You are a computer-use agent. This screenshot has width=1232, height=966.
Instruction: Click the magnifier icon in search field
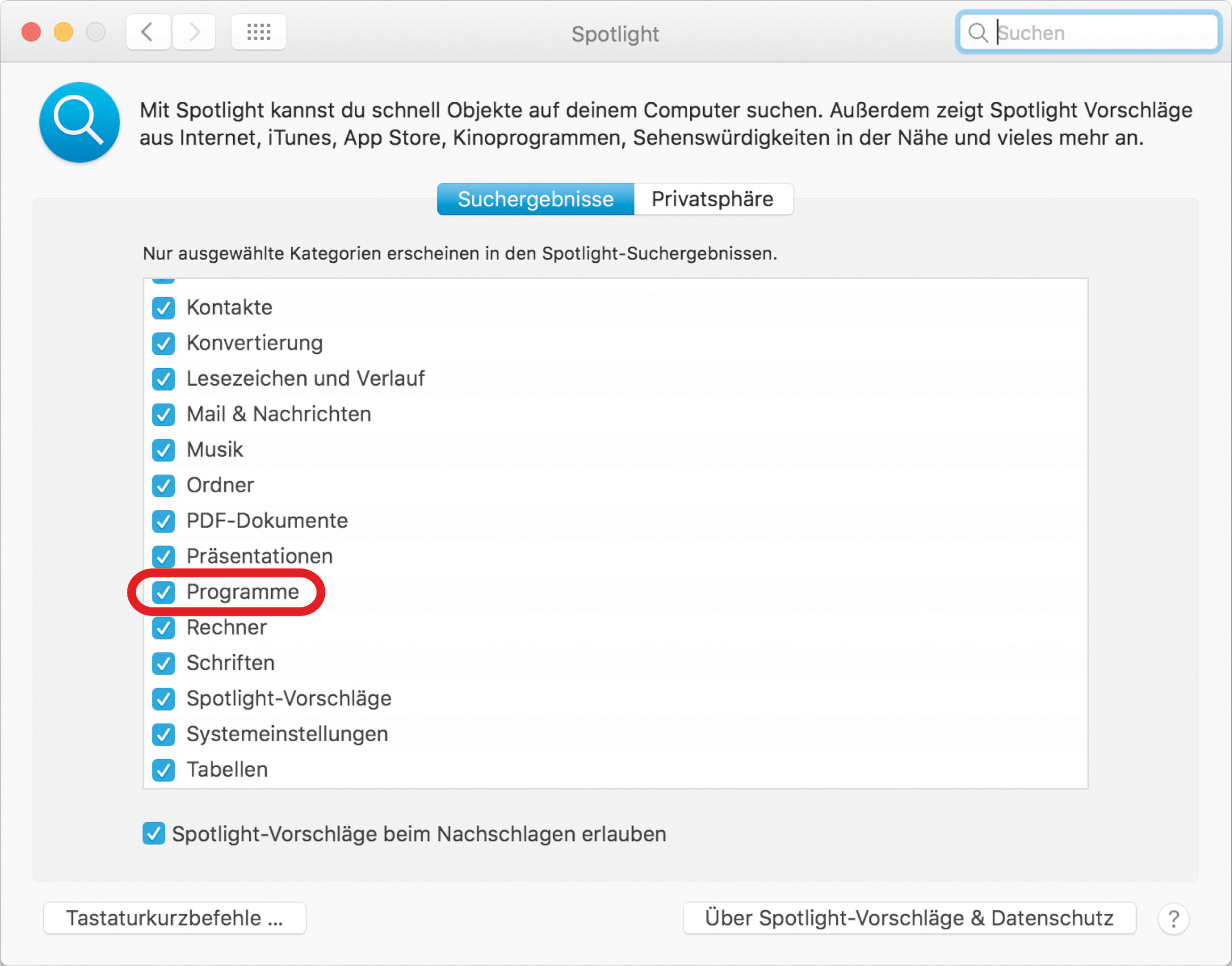click(x=977, y=33)
